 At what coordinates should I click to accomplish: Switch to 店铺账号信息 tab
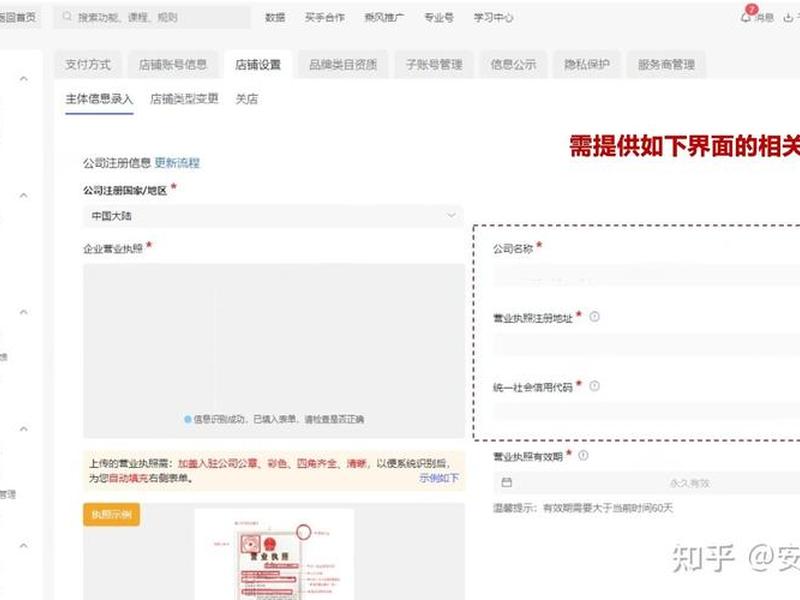173,65
